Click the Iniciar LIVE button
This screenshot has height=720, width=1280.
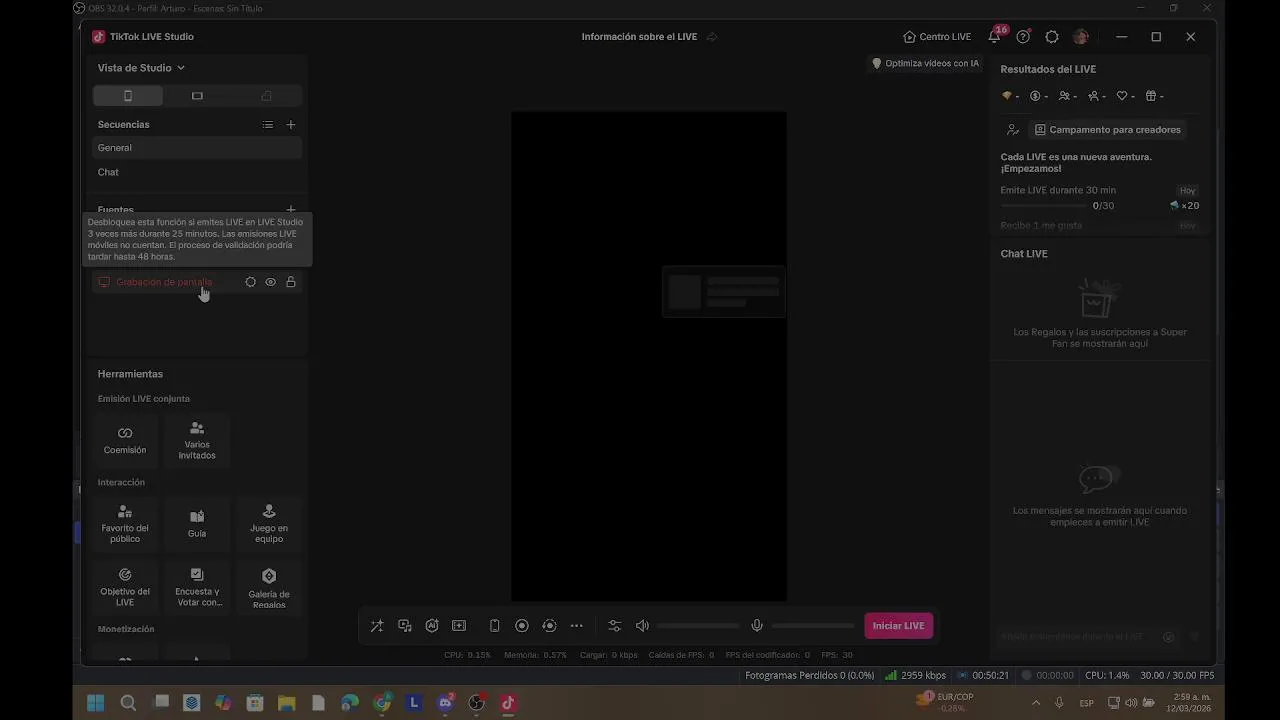898,626
